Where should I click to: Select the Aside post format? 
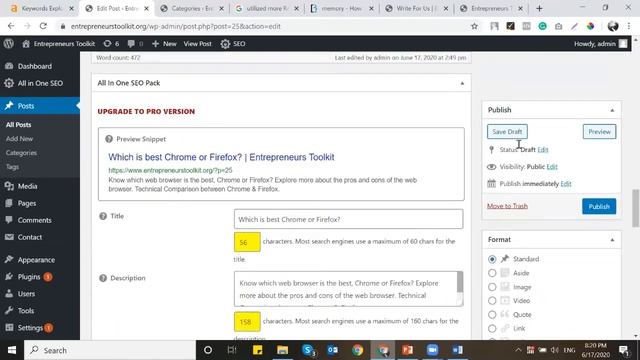point(492,273)
